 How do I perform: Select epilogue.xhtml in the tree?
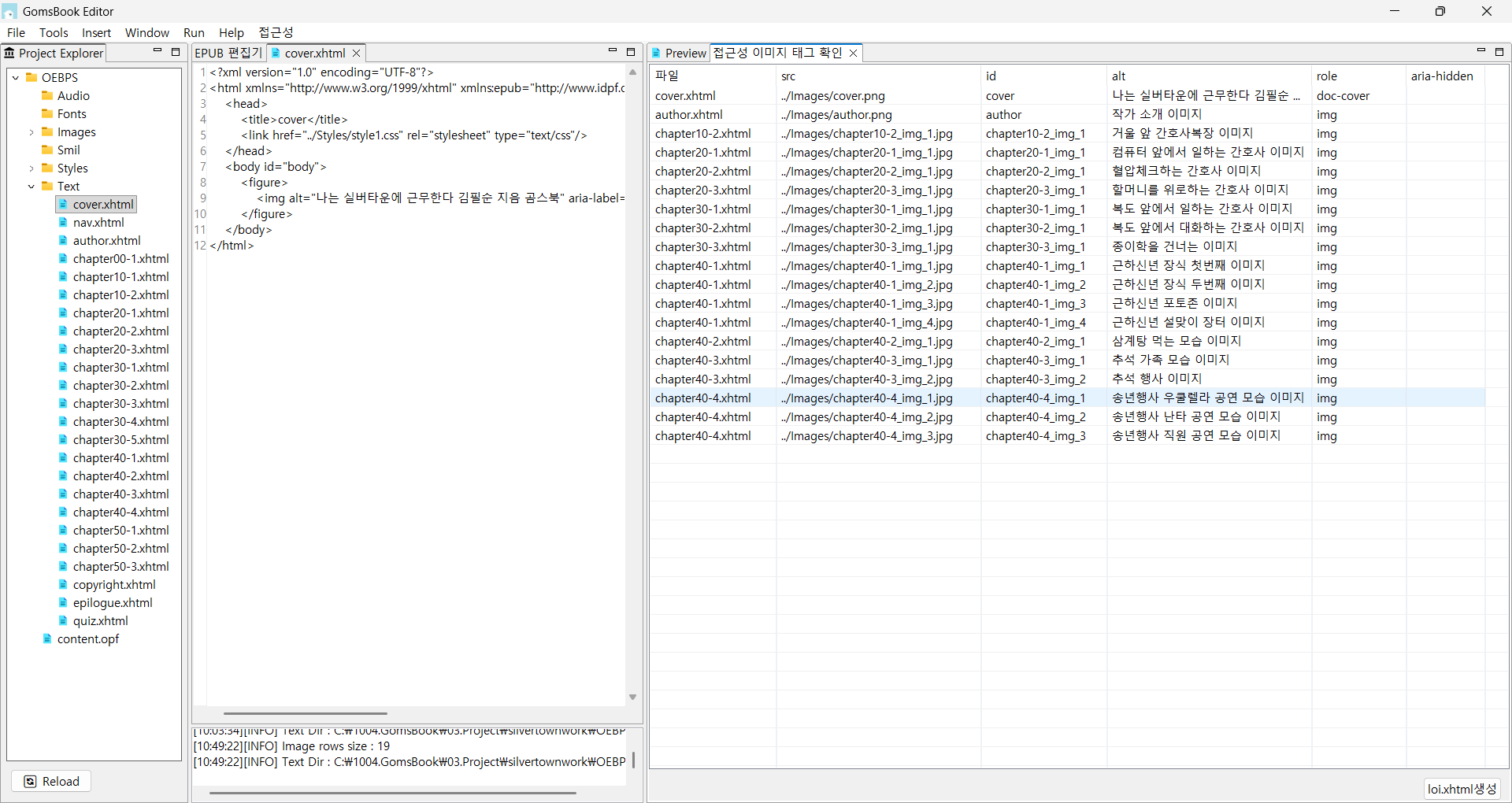click(x=113, y=602)
